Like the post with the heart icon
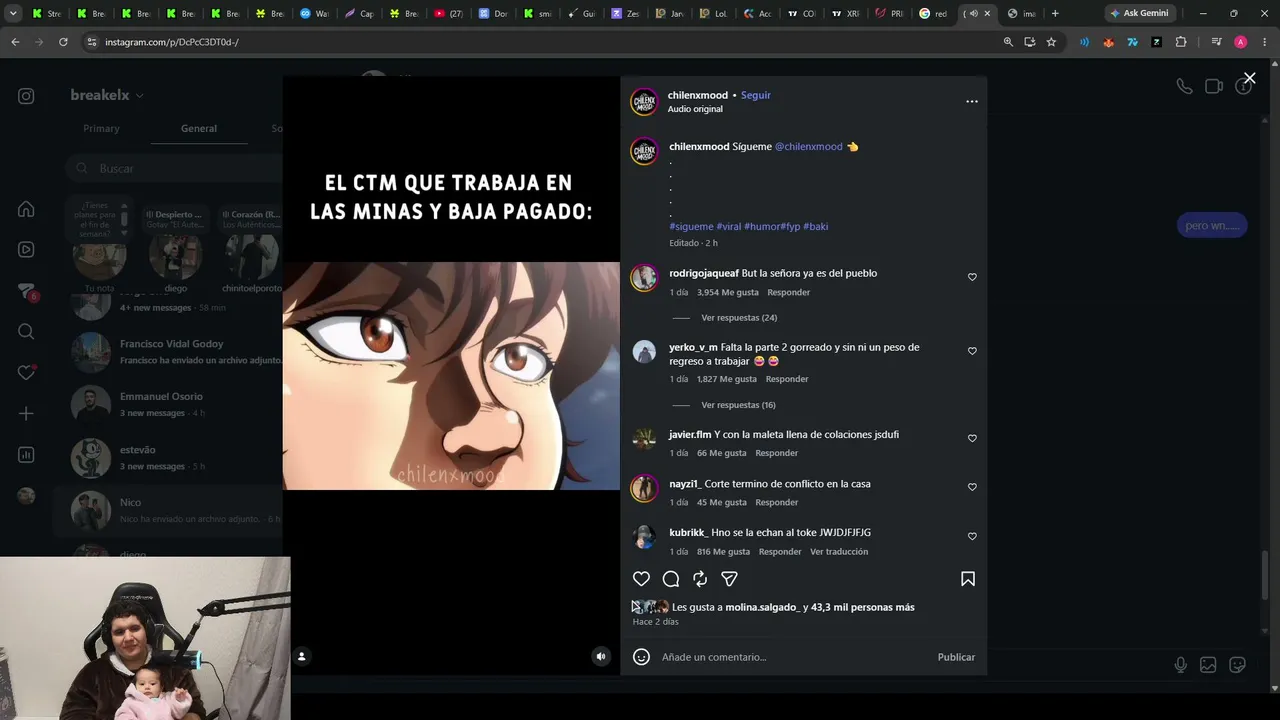 click(x=641, y=579)
